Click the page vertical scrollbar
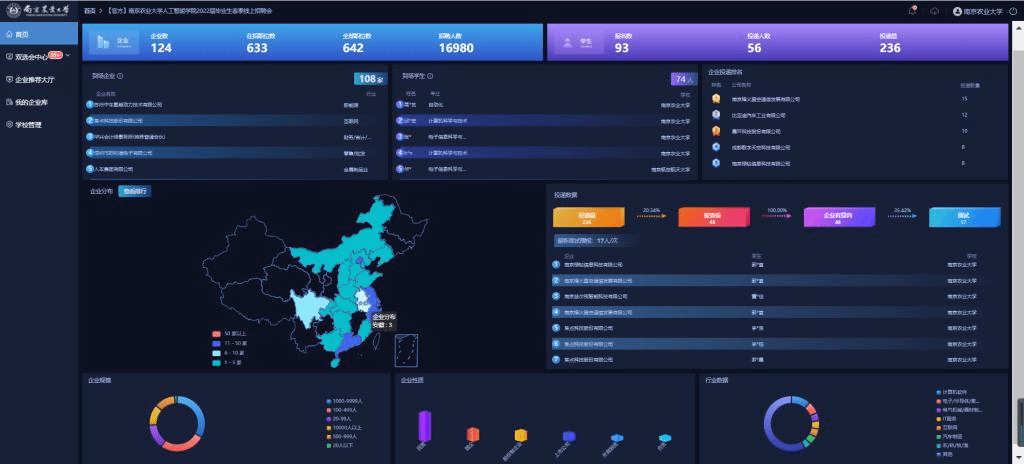This screenshot has width=1024, height=464. [1019, 418]
